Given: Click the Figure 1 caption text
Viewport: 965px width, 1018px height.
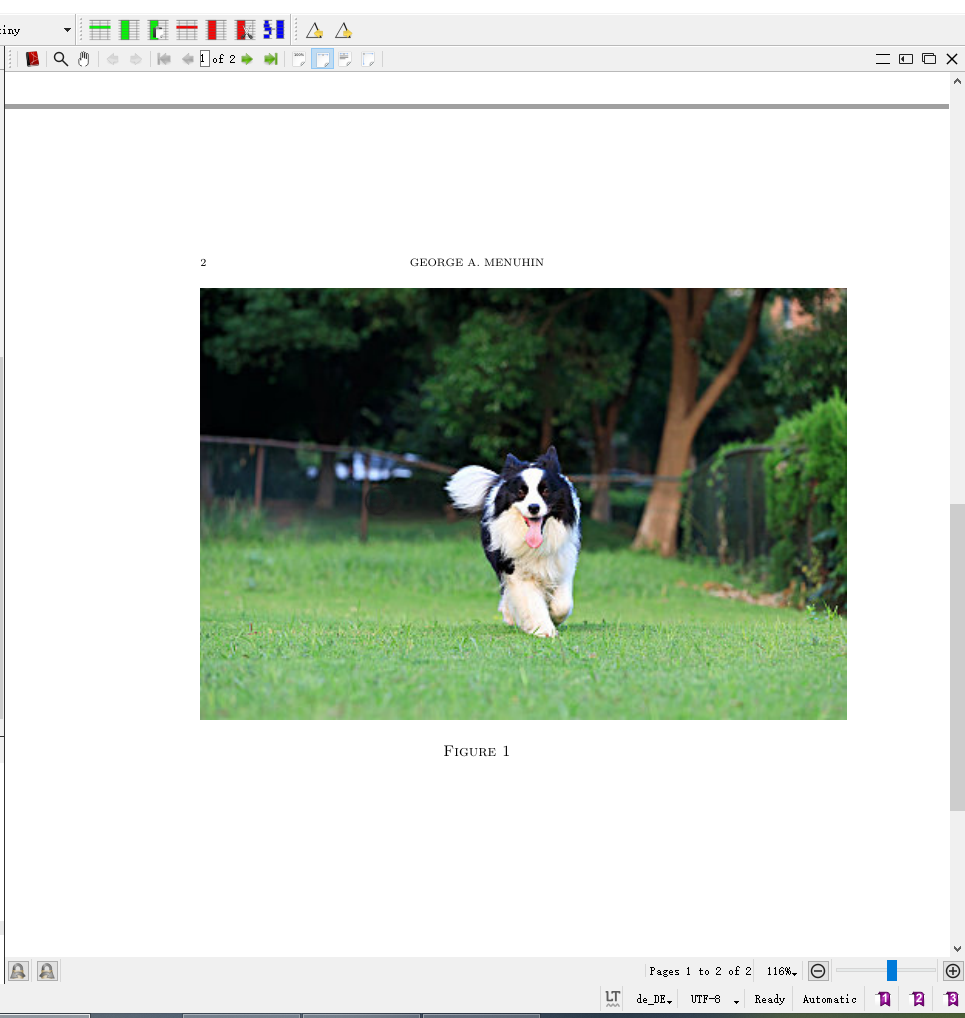Looking at the screenshot, I should click(x=477, y=751).
